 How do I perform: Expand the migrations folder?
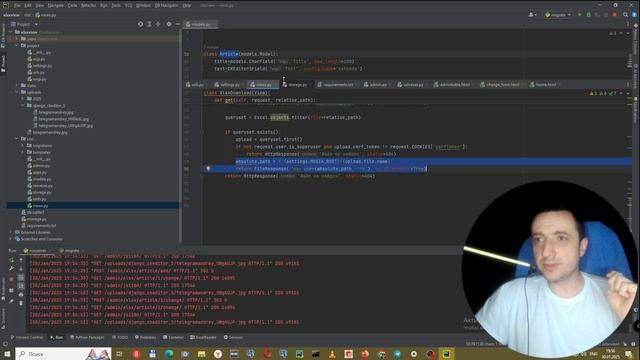click(23, 145)
